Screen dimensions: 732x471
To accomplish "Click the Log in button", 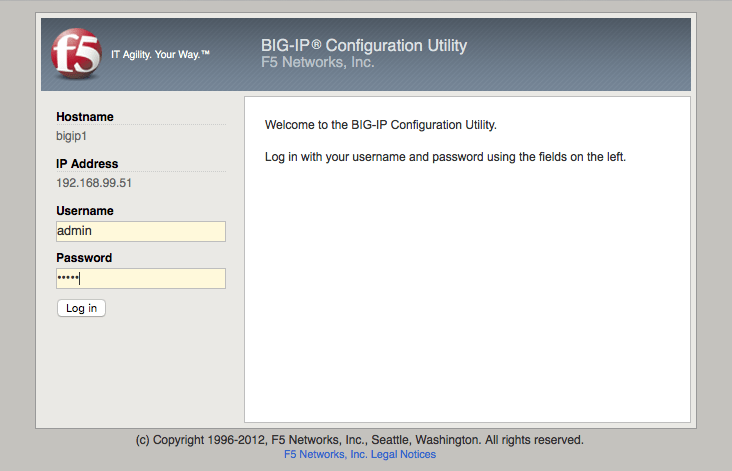I will [81, 308].
